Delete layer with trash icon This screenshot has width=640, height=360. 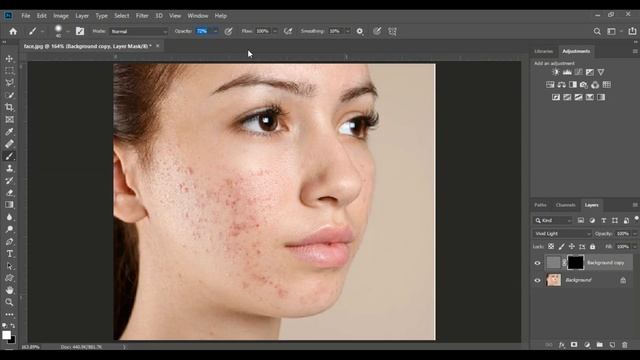point(624,345)
